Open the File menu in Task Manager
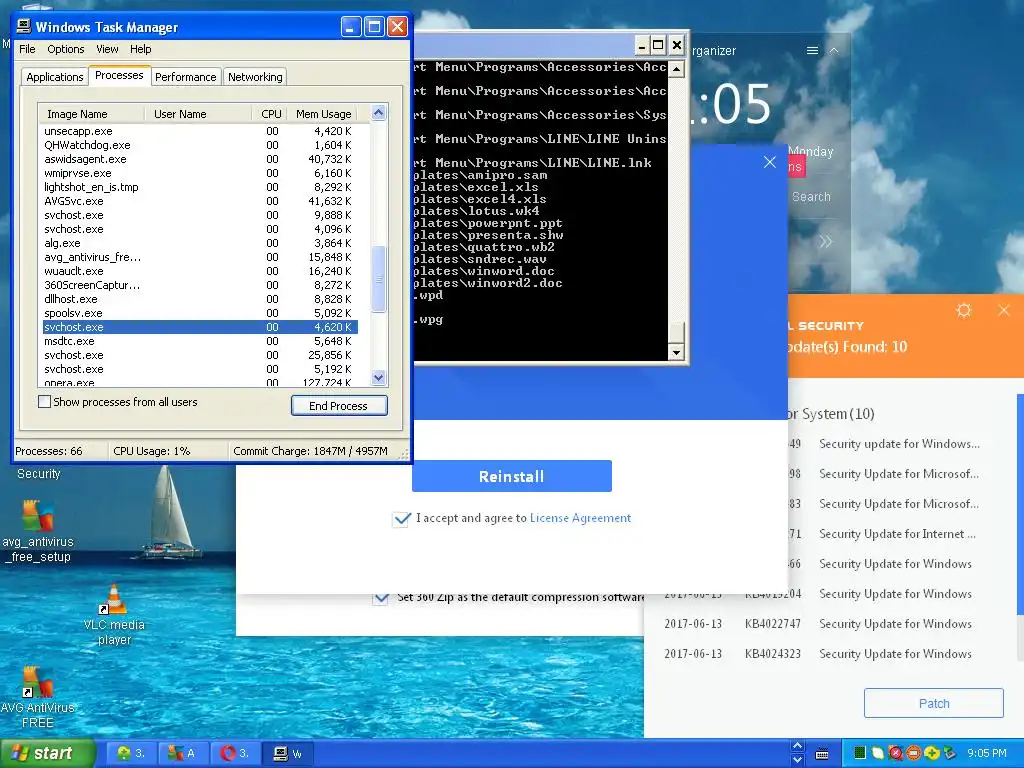Image resolution: width=1024 pixels, height=768 pixels. [27, 49]
